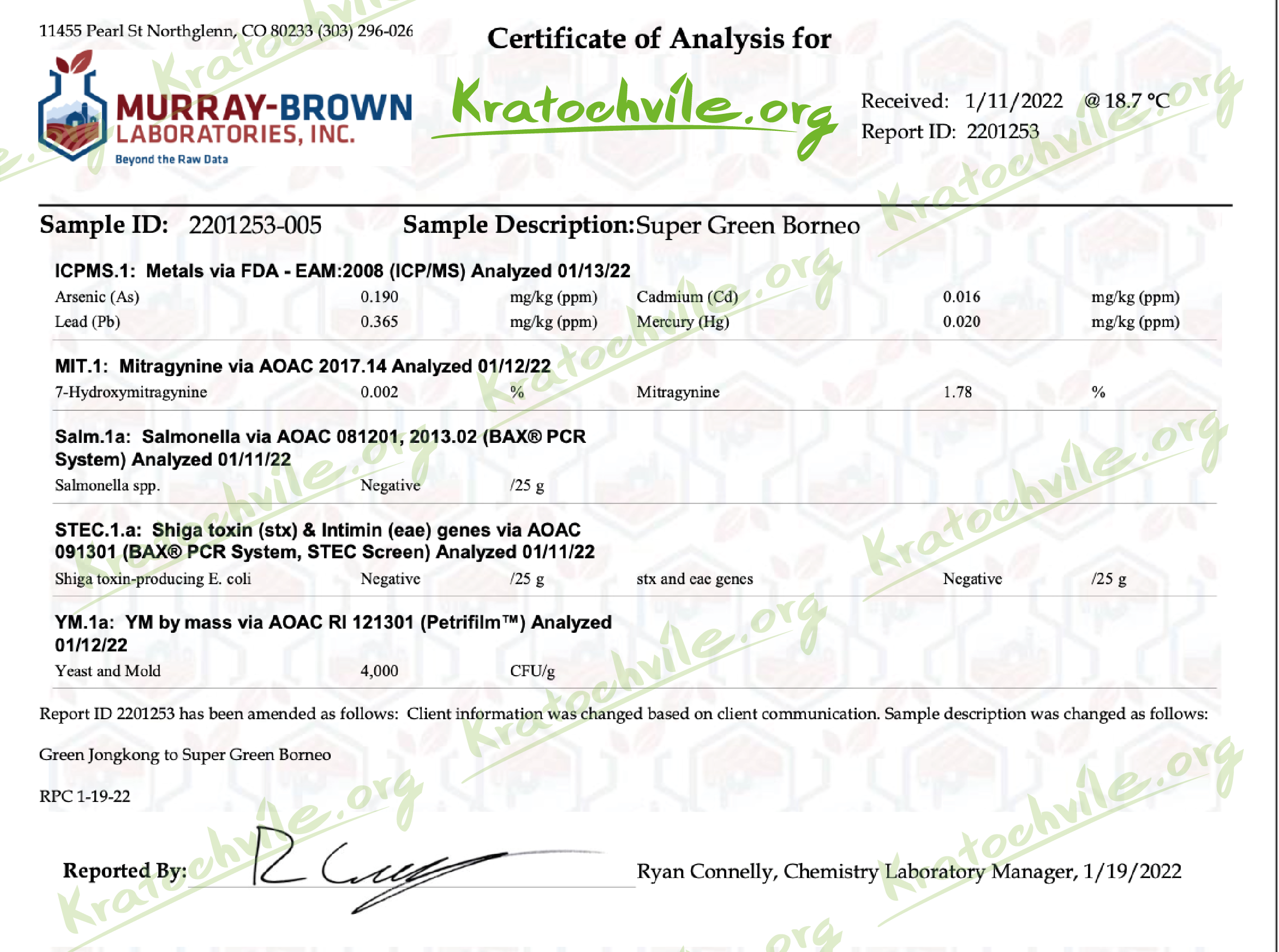Click the 'Certificate of Analysis for' title
This screenshot has width=1279, height=952.
coord(659,39)
